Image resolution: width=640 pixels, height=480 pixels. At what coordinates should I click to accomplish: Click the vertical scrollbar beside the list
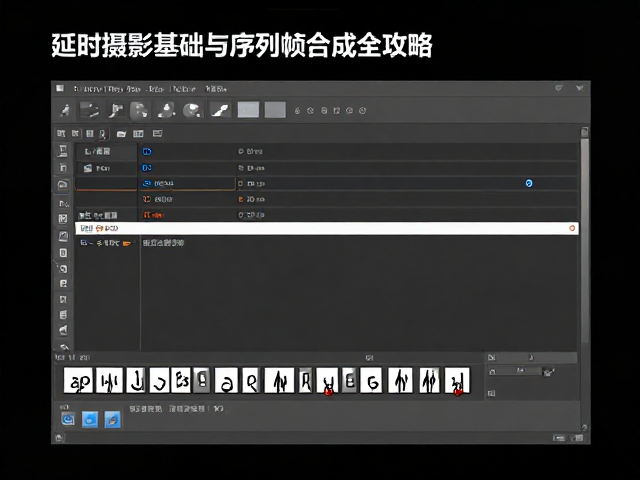584,241
